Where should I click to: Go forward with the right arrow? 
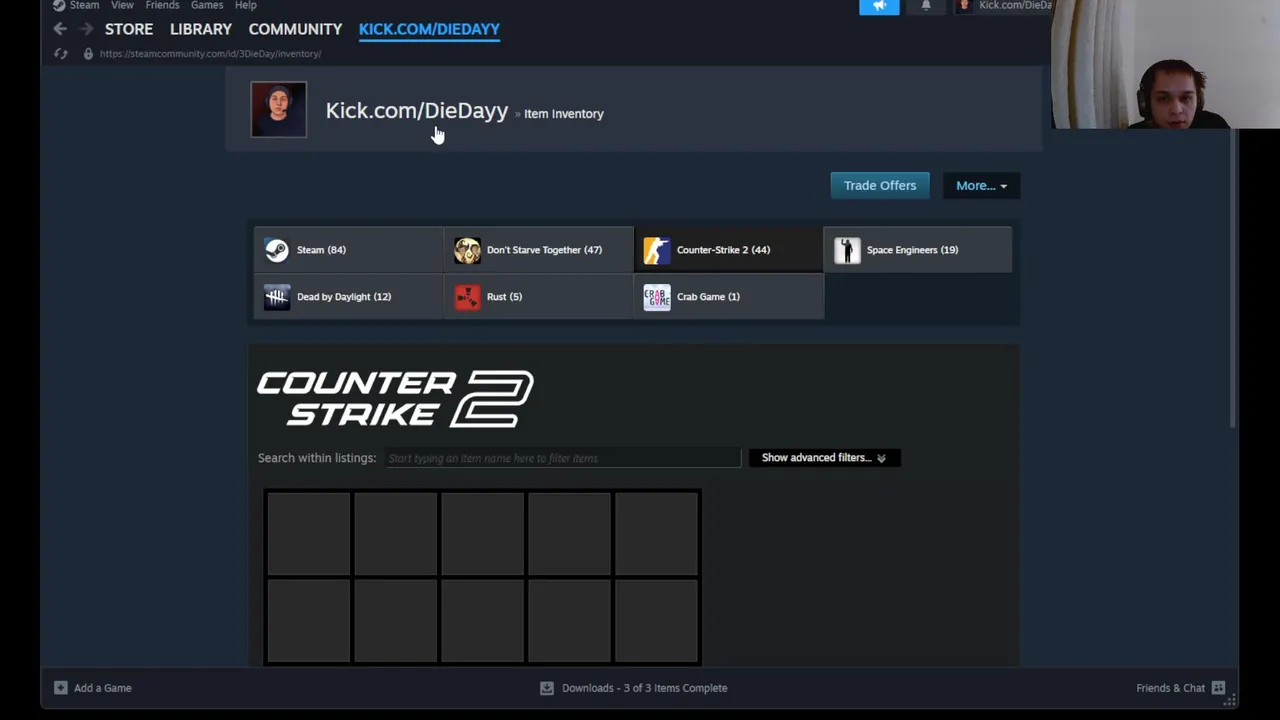pyautogui.click(x=86, y=29)
